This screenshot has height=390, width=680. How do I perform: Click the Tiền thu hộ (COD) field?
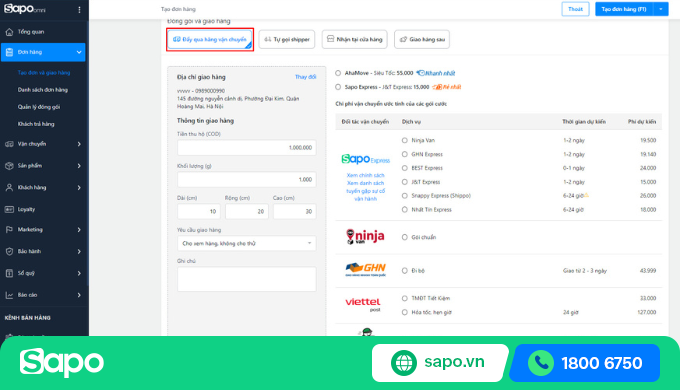pyautogui.click(x=247, y=147)
